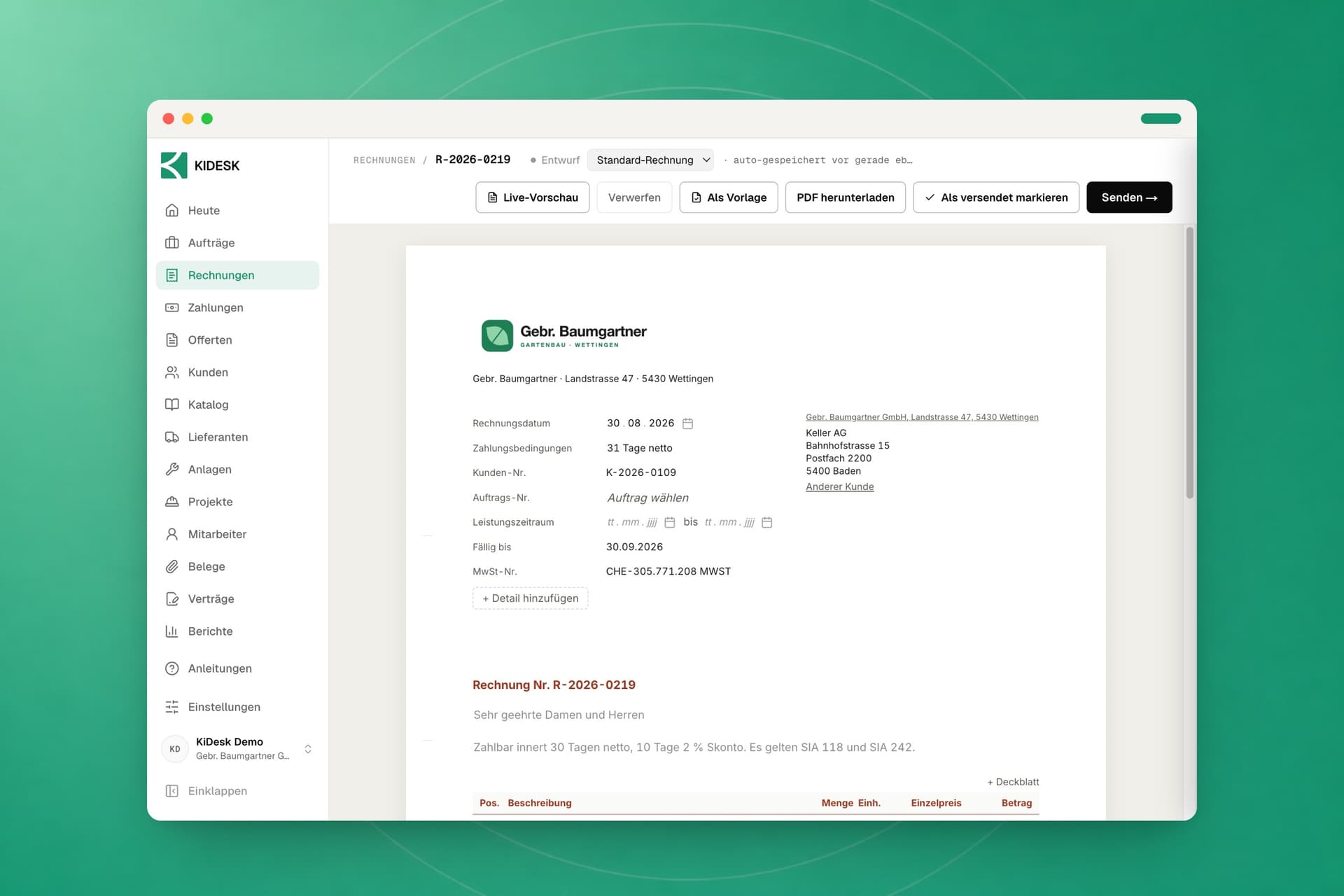Image resolution: width=1344 pixels, height=896 pixels.
Task: Click the Belege paperclip icon
Action: pos(171,566)
